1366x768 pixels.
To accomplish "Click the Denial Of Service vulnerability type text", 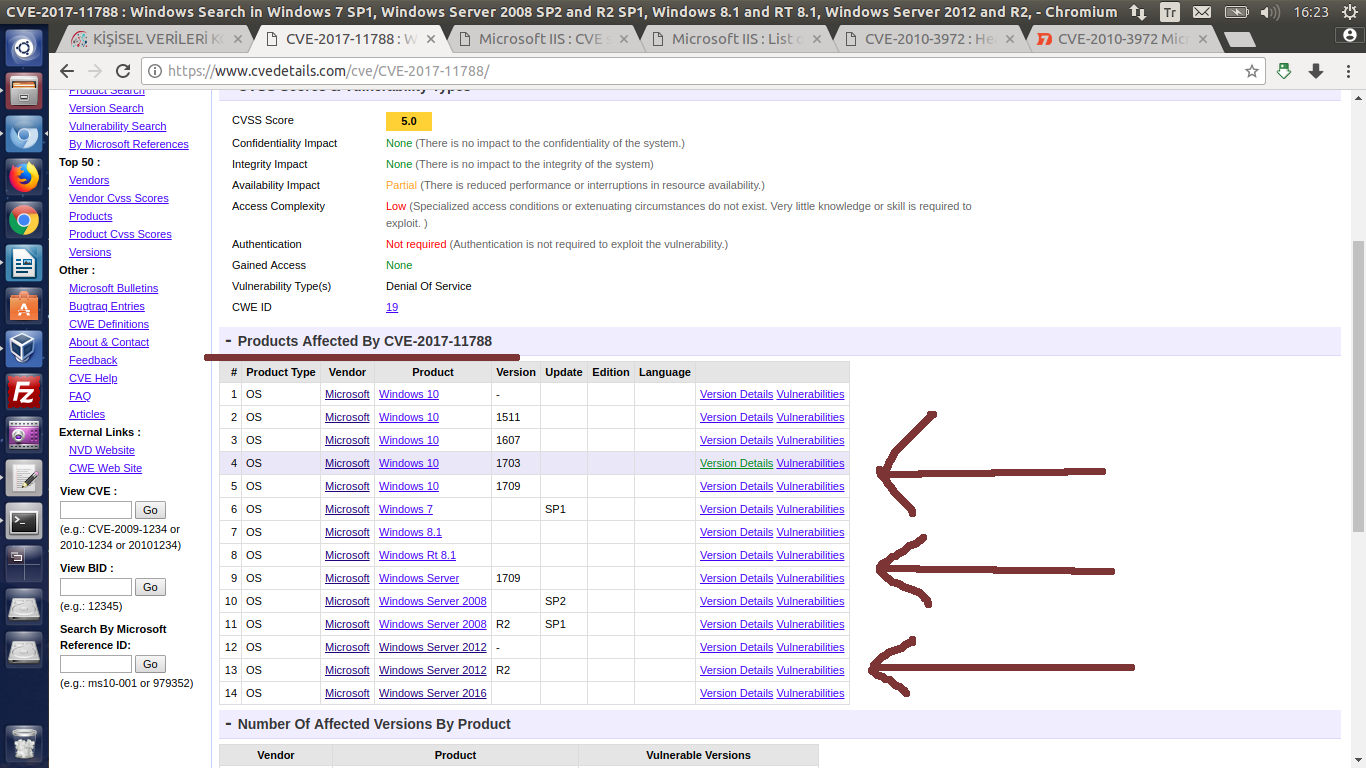I will [x=428, y=286].
